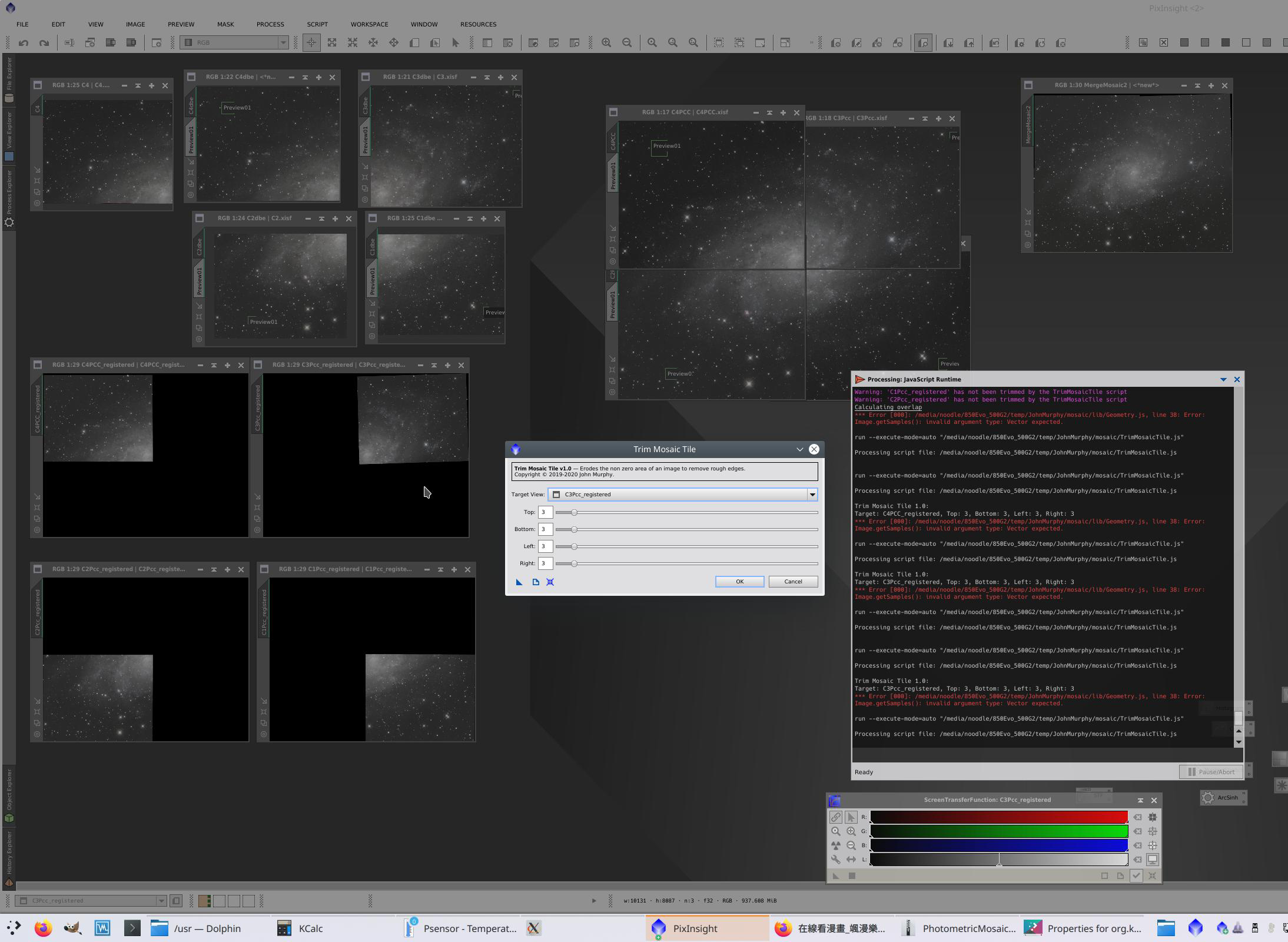Open Process Explorer gear in left sidebar
1288x942 pixels.
(9, 223)
